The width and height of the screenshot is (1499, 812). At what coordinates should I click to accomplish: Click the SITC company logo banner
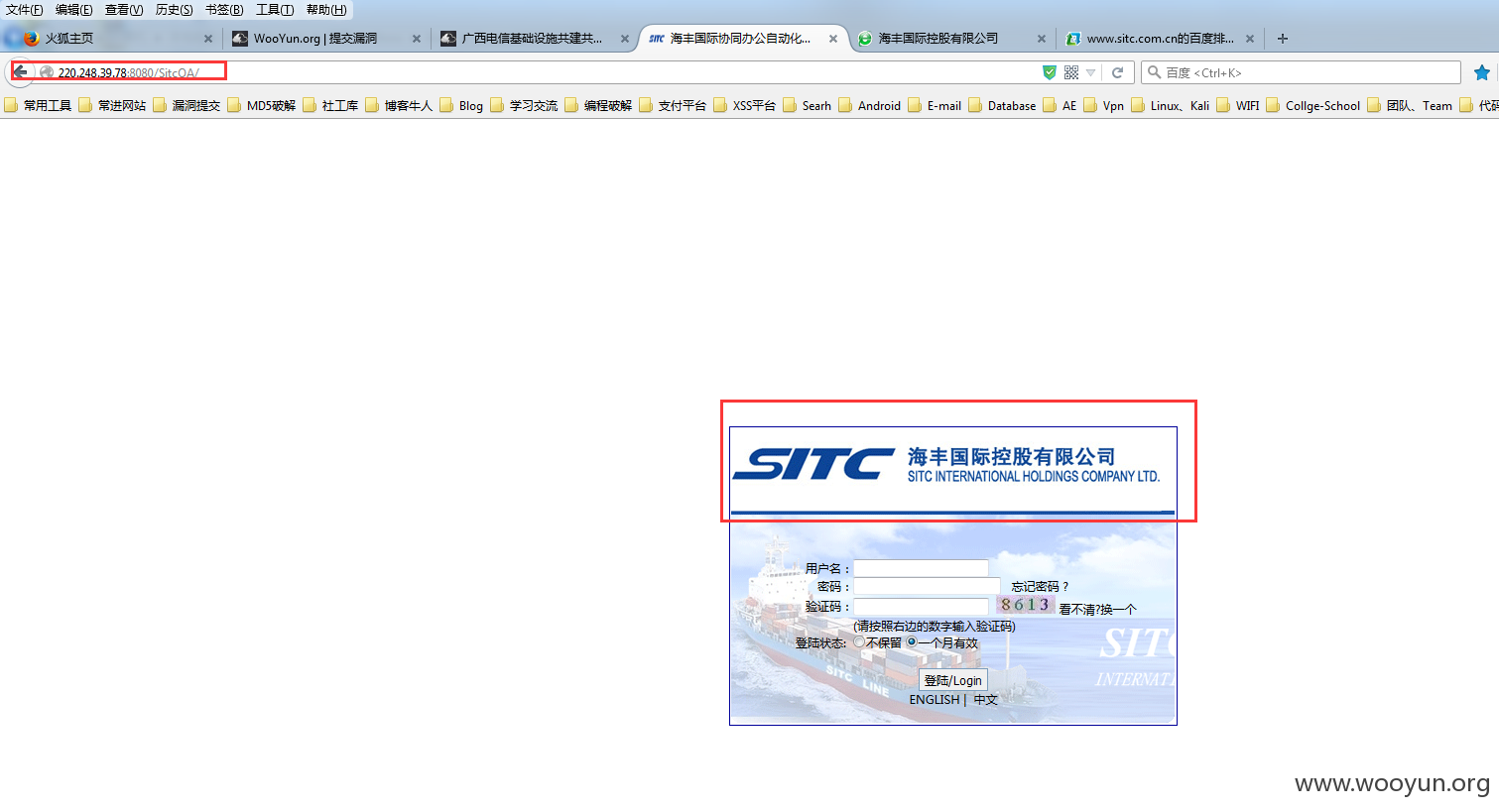952,471
